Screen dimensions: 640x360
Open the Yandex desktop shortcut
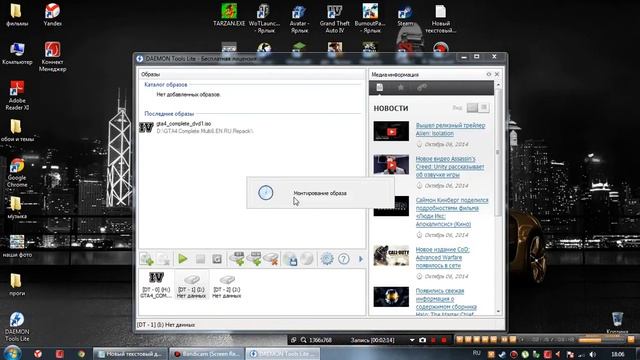[x=53, y=15]
